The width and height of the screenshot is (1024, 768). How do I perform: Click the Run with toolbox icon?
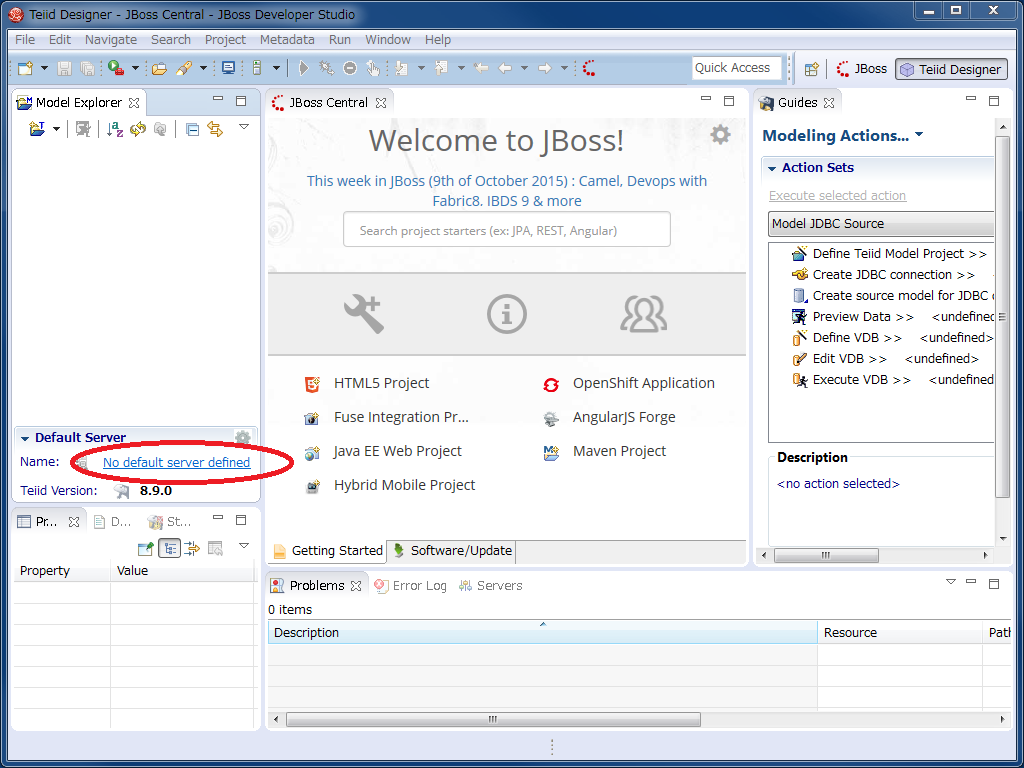(x=116, y=68)
